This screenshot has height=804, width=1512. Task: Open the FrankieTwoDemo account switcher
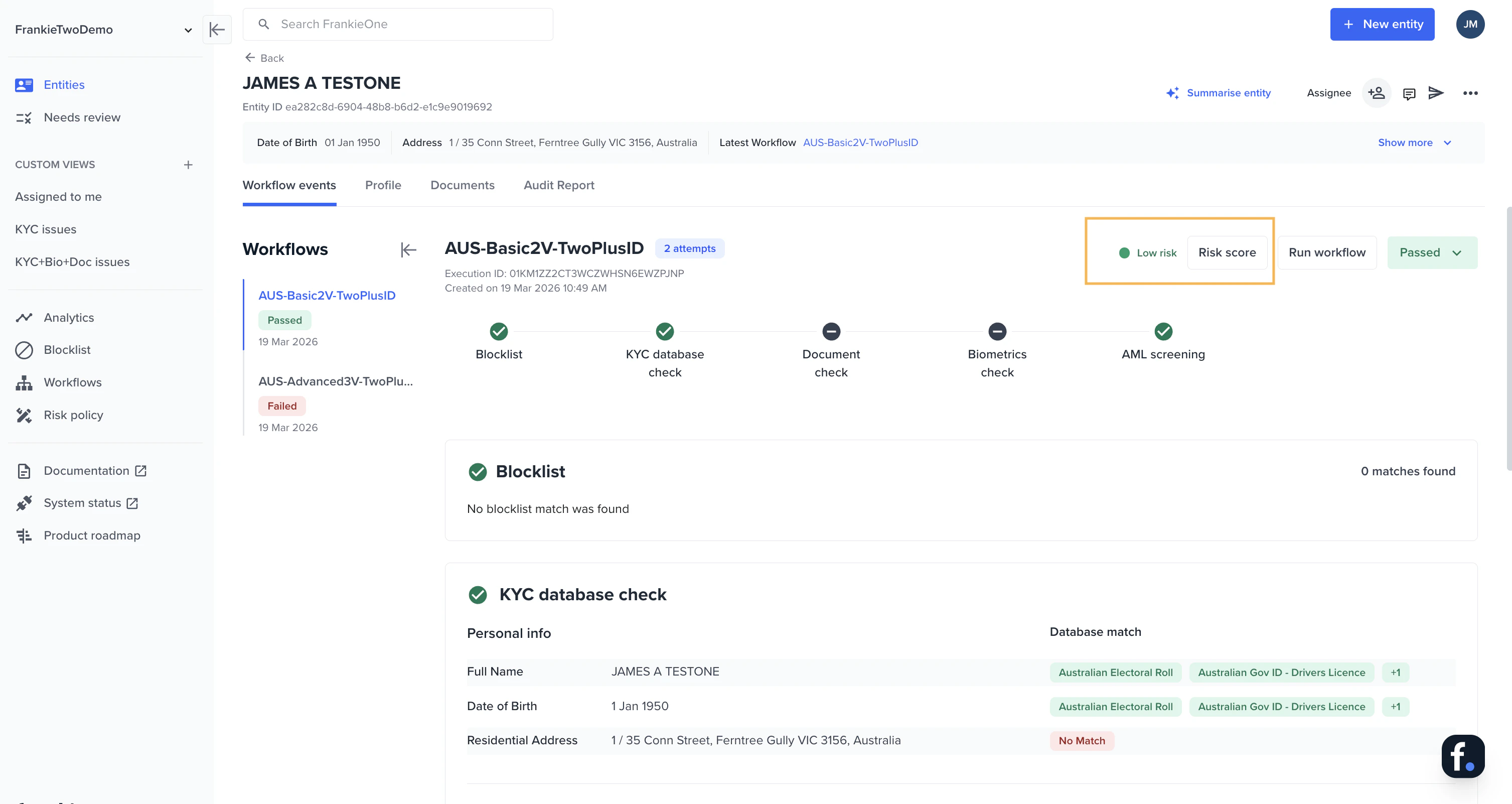pyautogui.click(x=103, y=30)
